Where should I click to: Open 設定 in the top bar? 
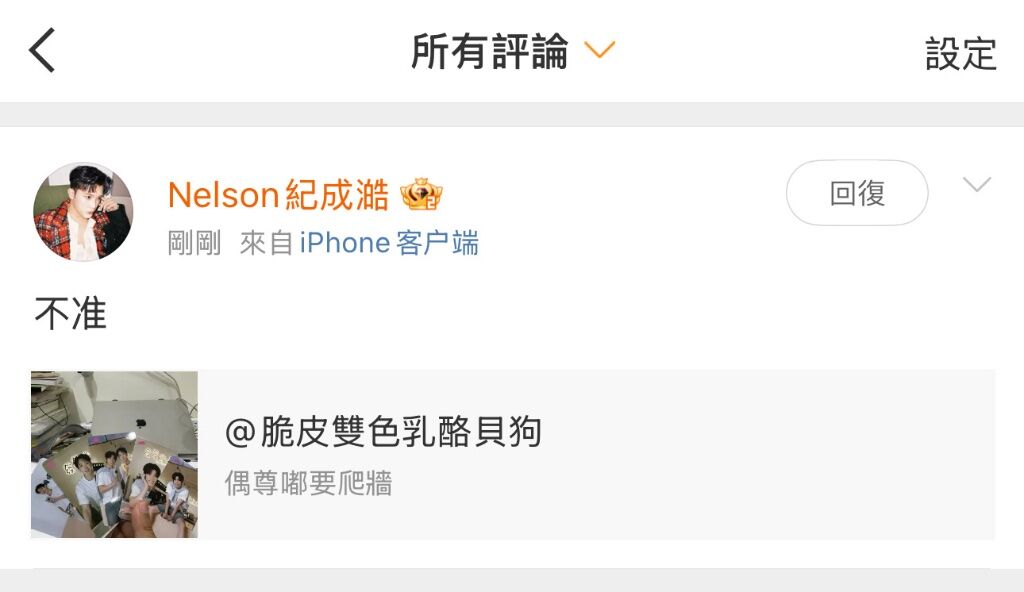pyautogui.click(x=961, y=54)
